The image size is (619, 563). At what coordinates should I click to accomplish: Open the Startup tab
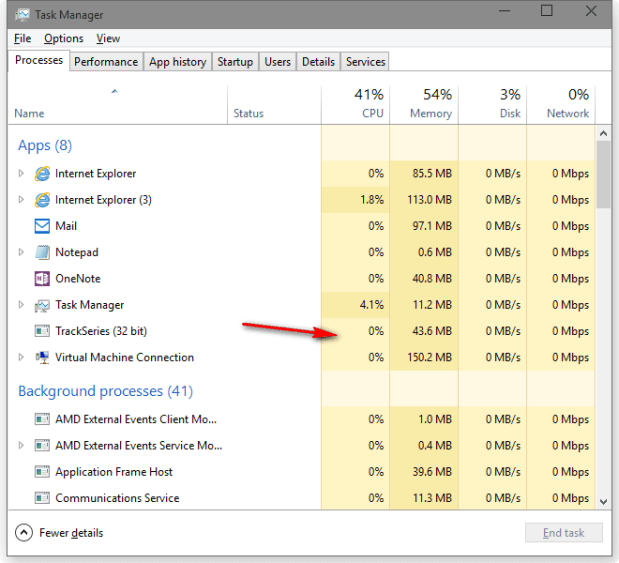(x=235, y=62)
